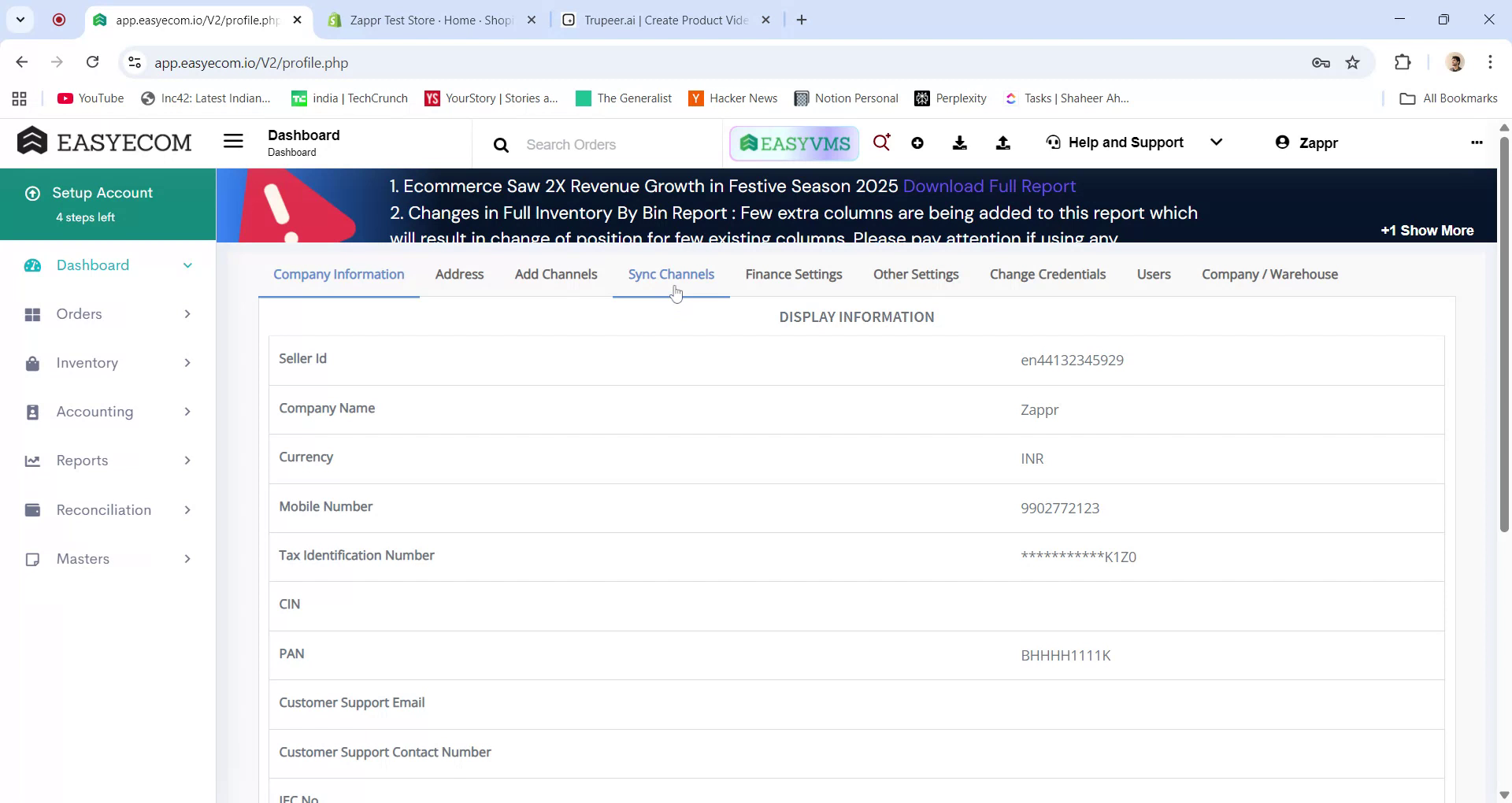Viewport: 1512px width, 803px height.
Task: Select the Orders icon in the sidebar
Action: (x=31, y=314)
